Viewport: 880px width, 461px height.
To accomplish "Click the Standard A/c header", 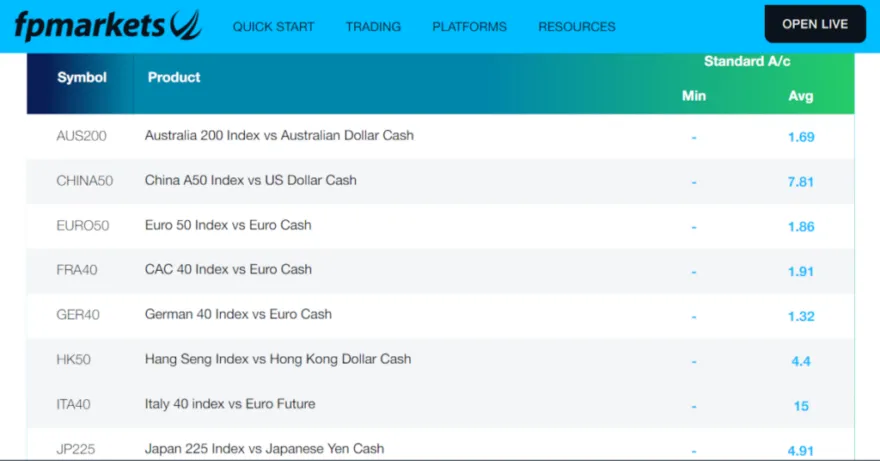I will [x=747, y=62].
